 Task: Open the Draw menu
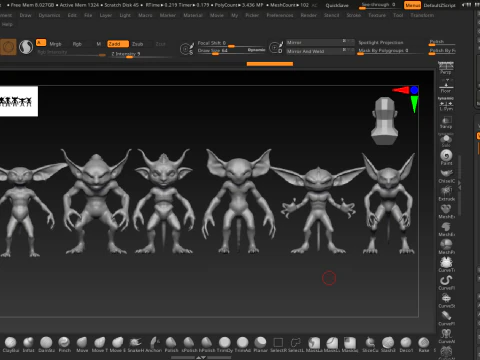[x=25, y=15]
